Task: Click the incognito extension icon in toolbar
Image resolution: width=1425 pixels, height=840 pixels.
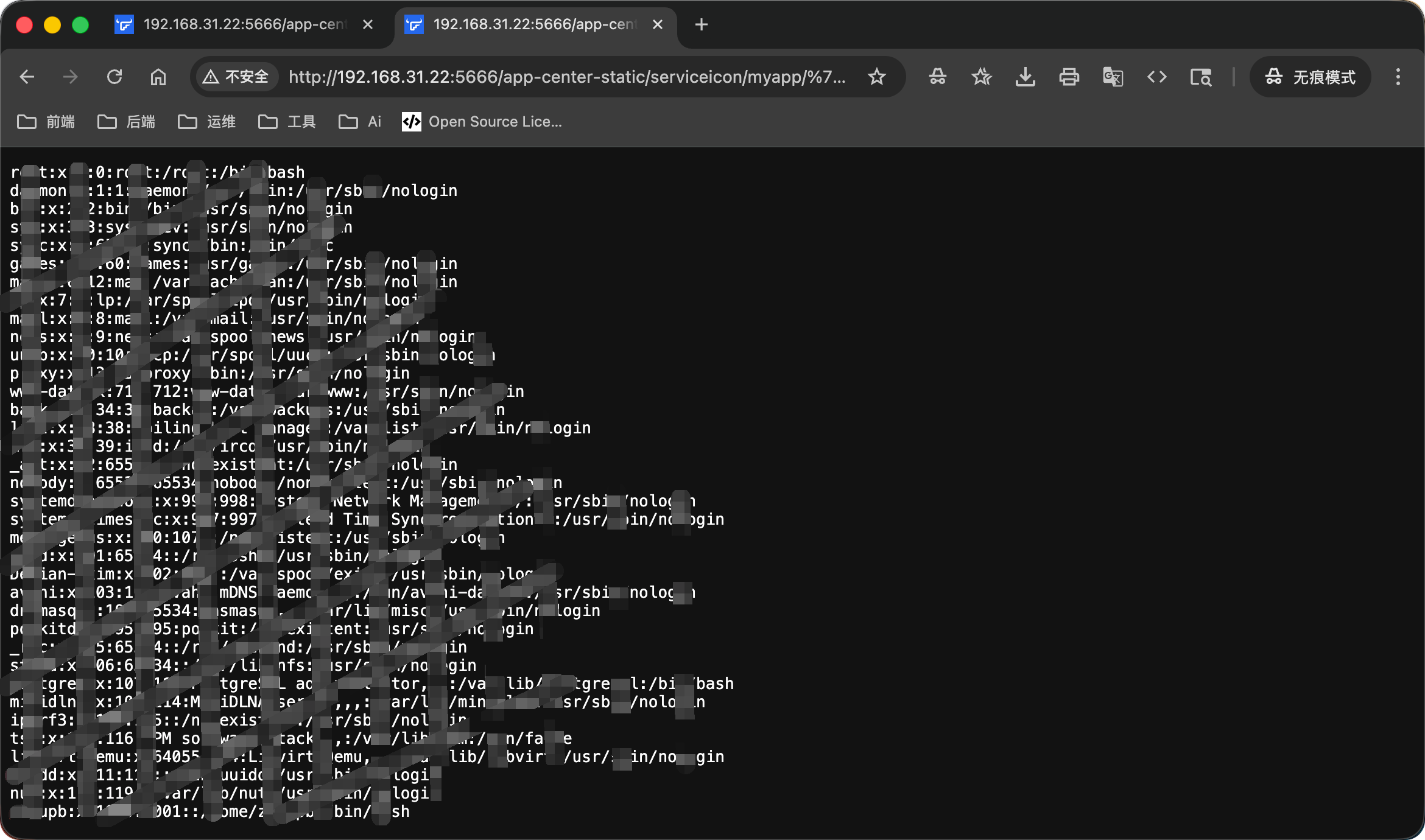Action: (x=938, y=77)
